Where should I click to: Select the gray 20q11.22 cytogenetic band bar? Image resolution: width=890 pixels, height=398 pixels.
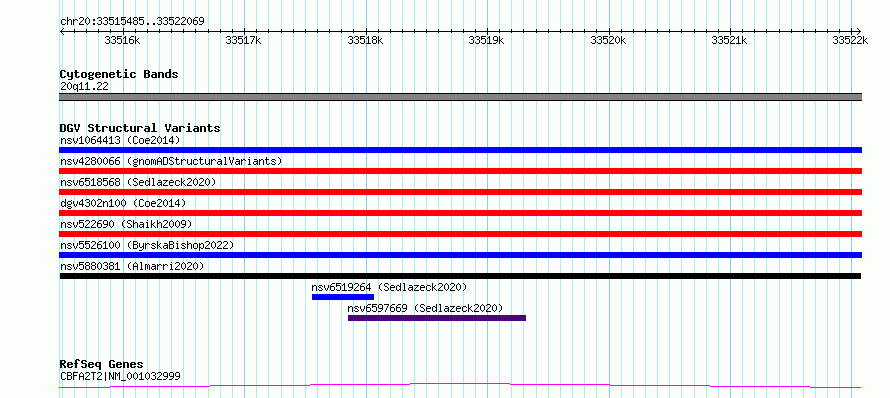[x=460, y=97]
